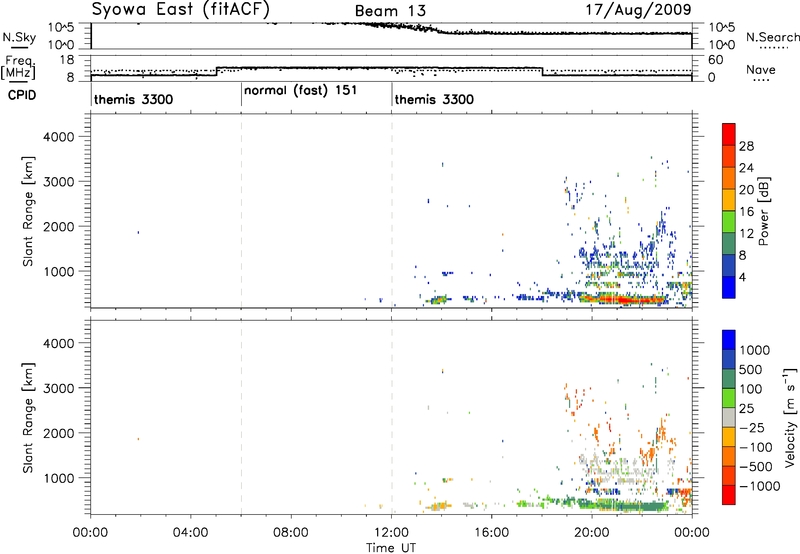800x554 pixels.
Task: Click the '16' value on the power scale
Action: point(746,212)
